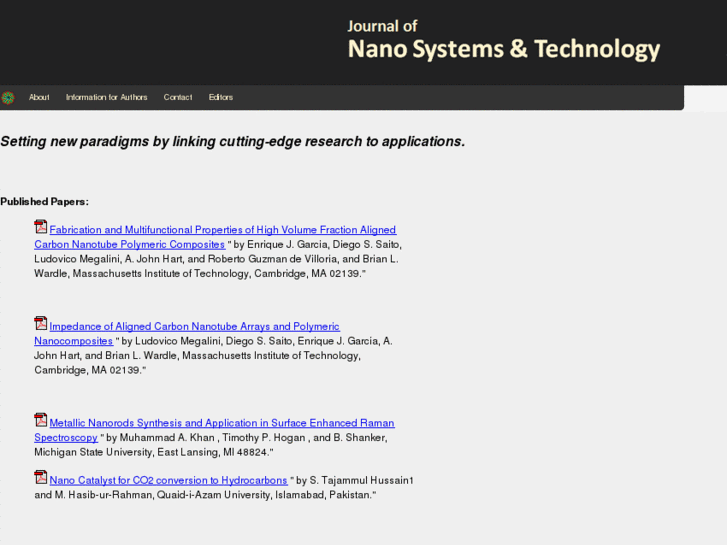Click PDF icon beside Fabrication and Multifunctional Properties paper
The width and height of the screenshot is (727, 545).
(x=41, y=227)
